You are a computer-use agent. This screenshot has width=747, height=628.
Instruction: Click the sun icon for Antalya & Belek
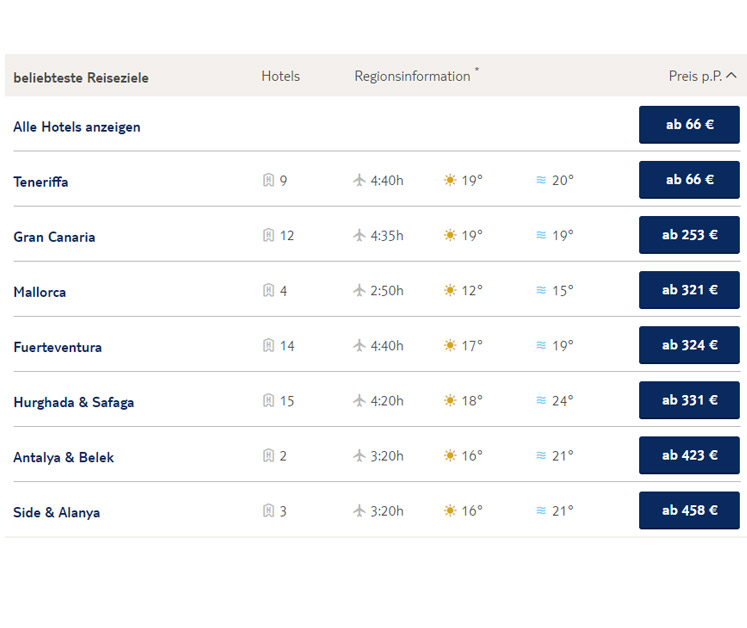(450, 456)
